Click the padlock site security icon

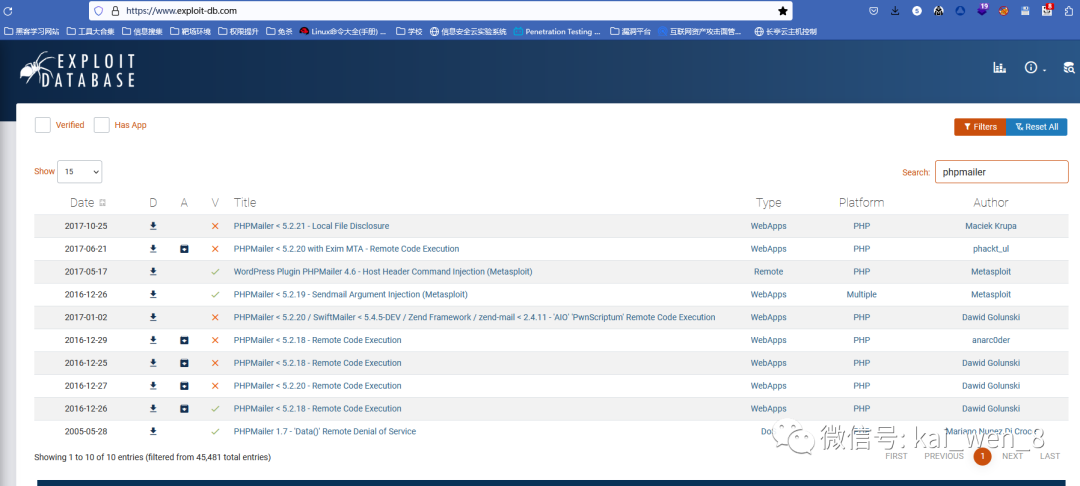coord(115,11)
